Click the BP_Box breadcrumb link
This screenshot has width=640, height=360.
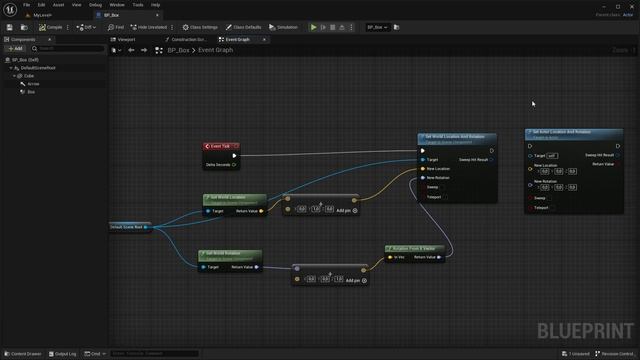pyautogui.click(x=178, y=50)
